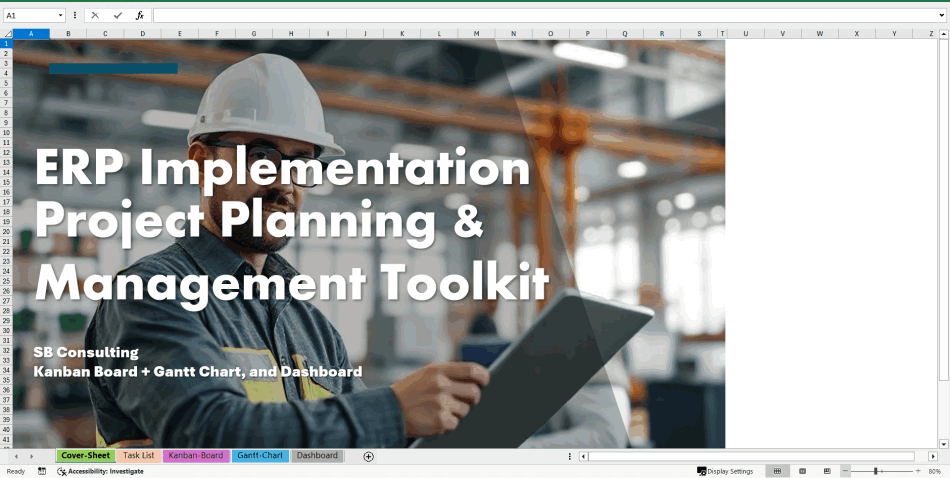Click the Enter checkmark formula icon

[118, 16]
